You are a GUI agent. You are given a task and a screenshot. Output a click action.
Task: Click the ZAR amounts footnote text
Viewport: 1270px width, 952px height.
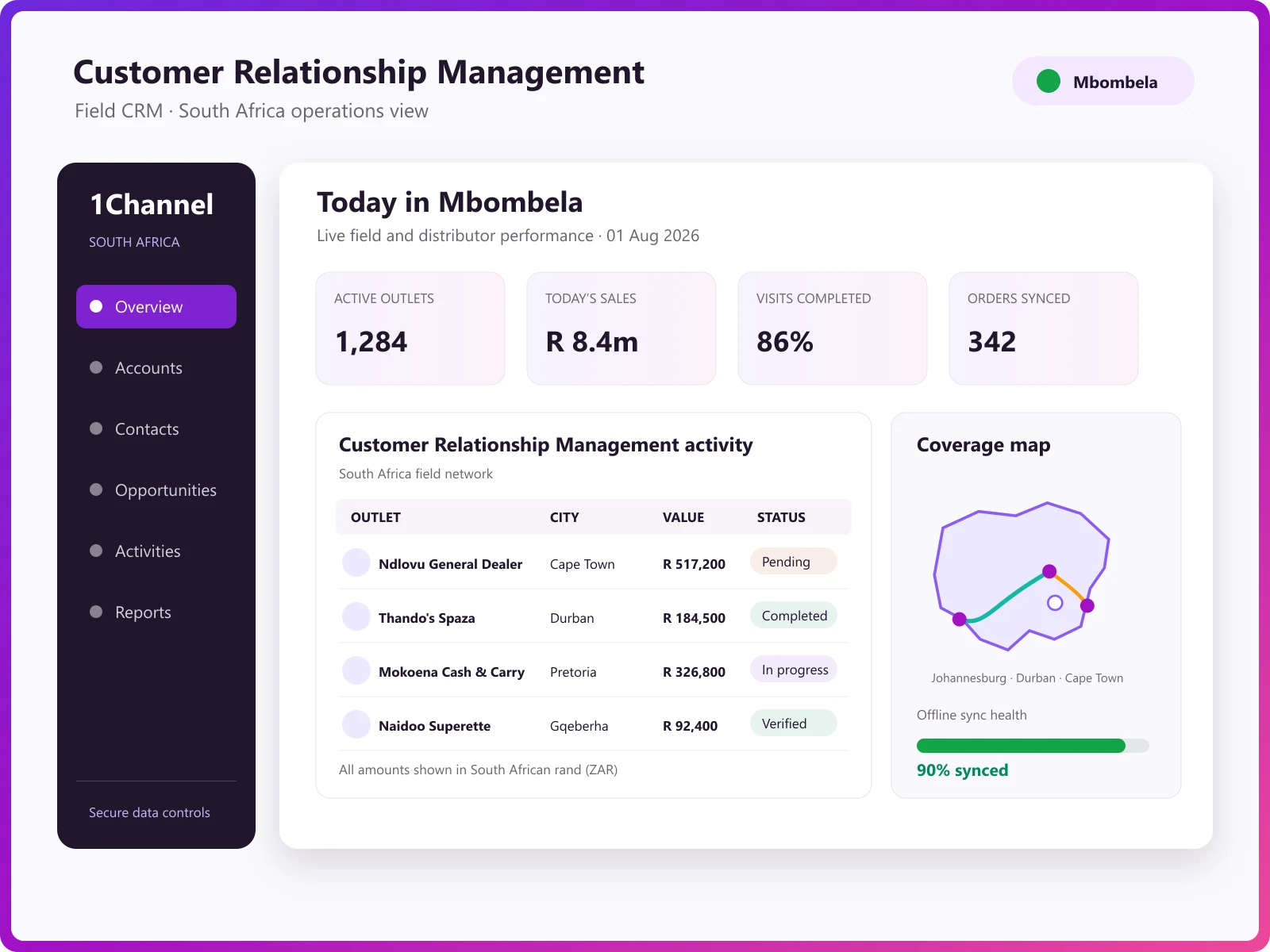pyautogui.click(x=478, y=770)
